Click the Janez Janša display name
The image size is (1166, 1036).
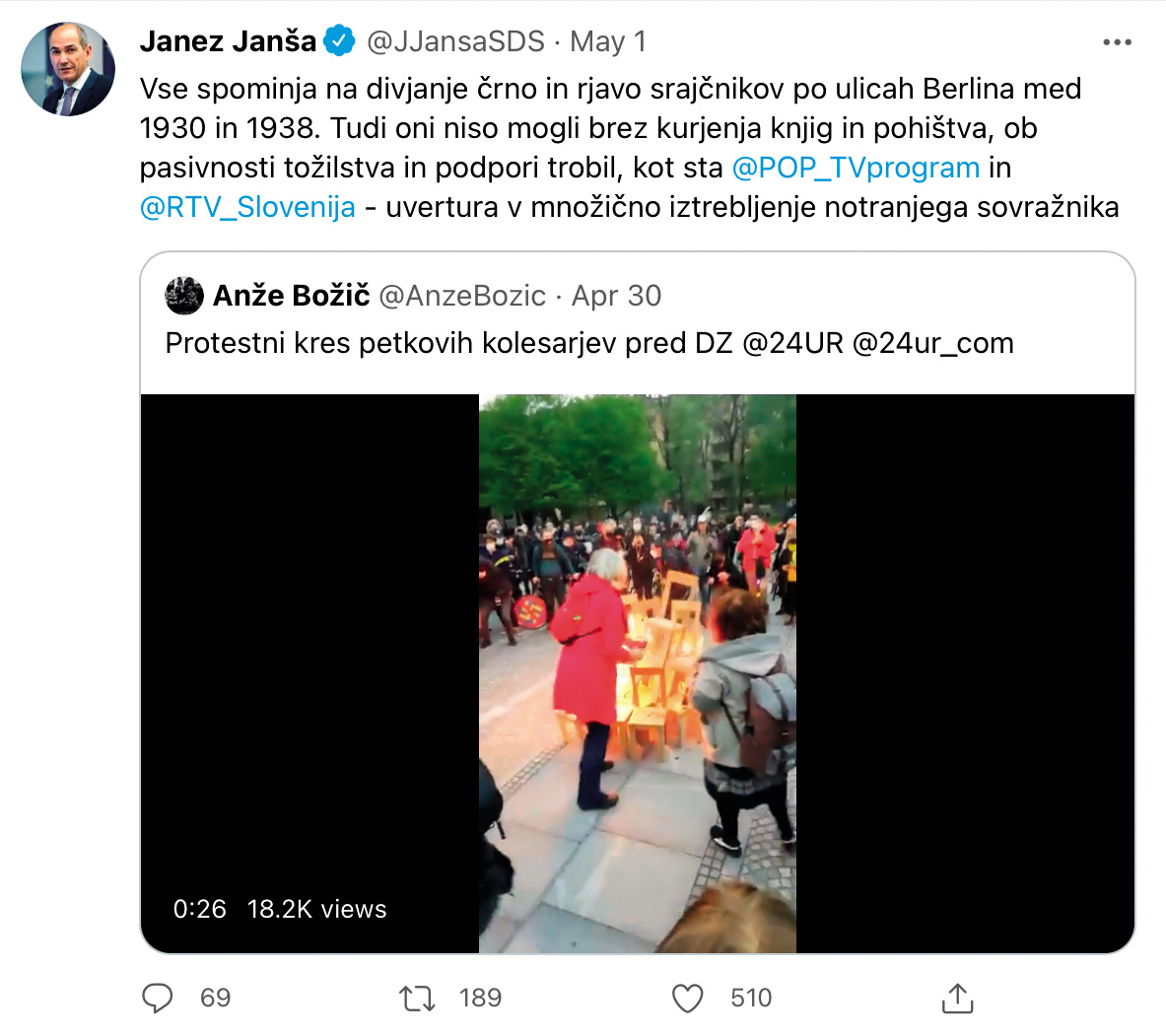point(229,40)
